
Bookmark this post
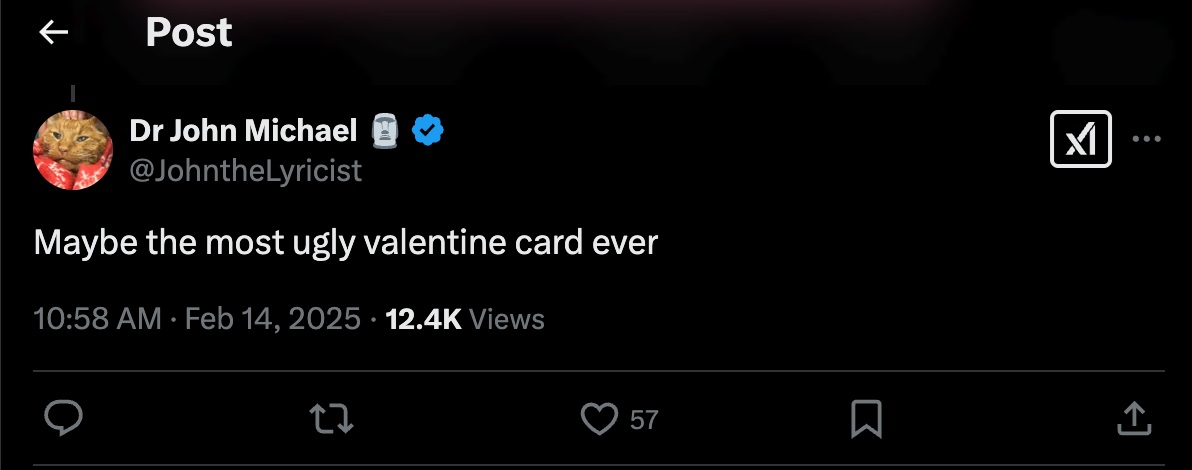[866, 419]
